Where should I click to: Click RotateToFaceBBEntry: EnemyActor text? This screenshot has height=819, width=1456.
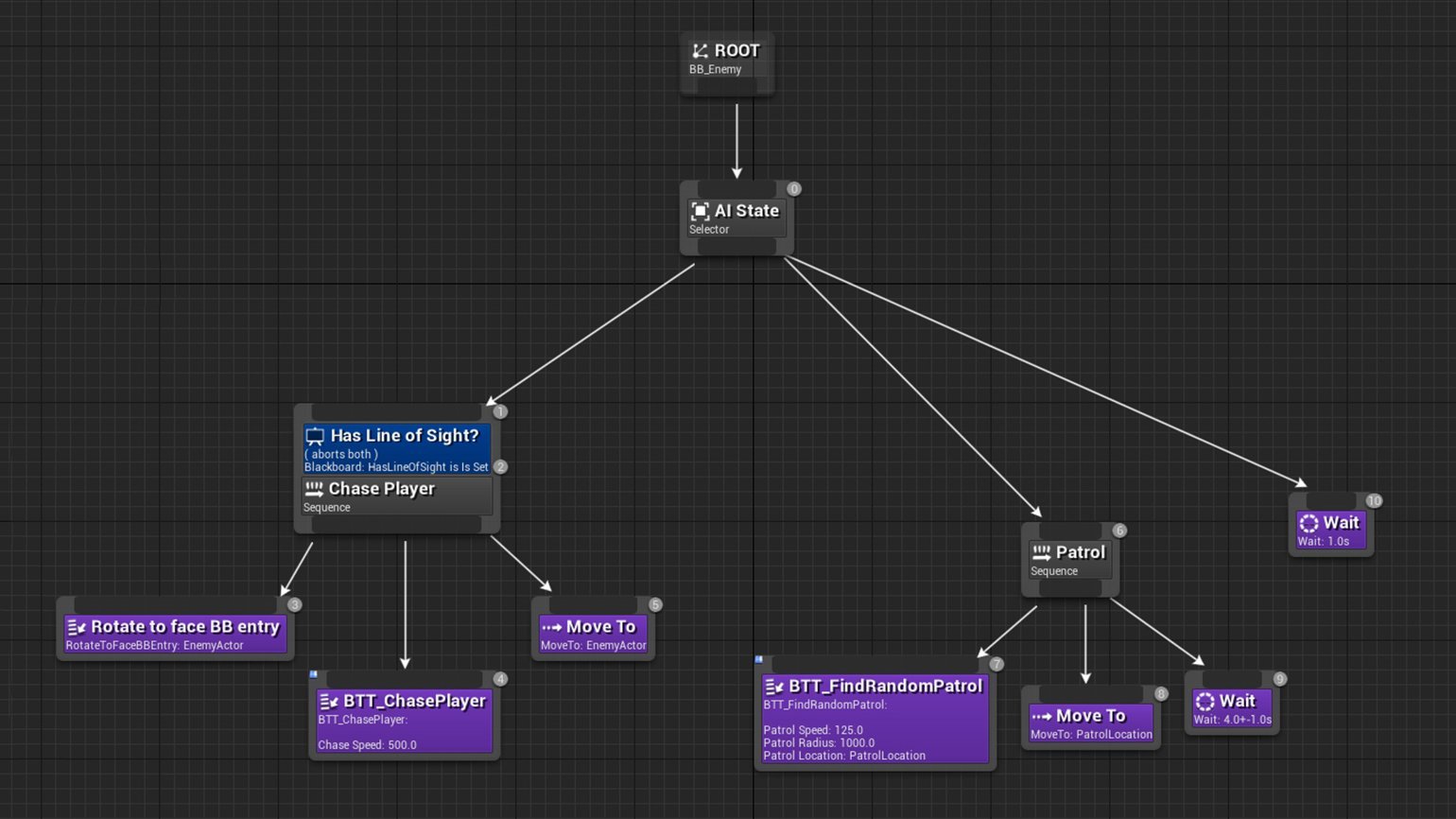155,646
